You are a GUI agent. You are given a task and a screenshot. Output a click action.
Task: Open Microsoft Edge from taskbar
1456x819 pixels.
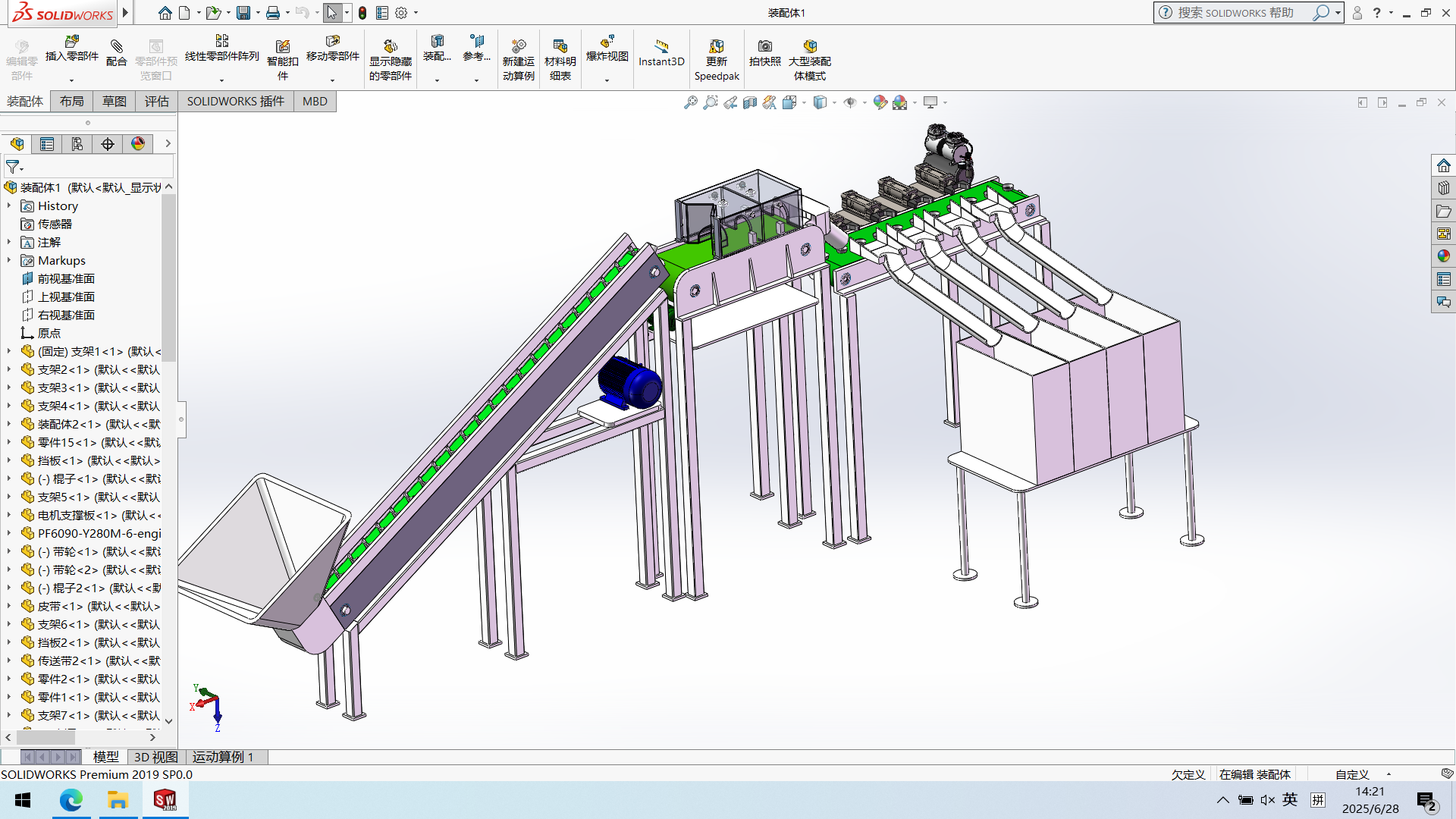click(71, 800)
